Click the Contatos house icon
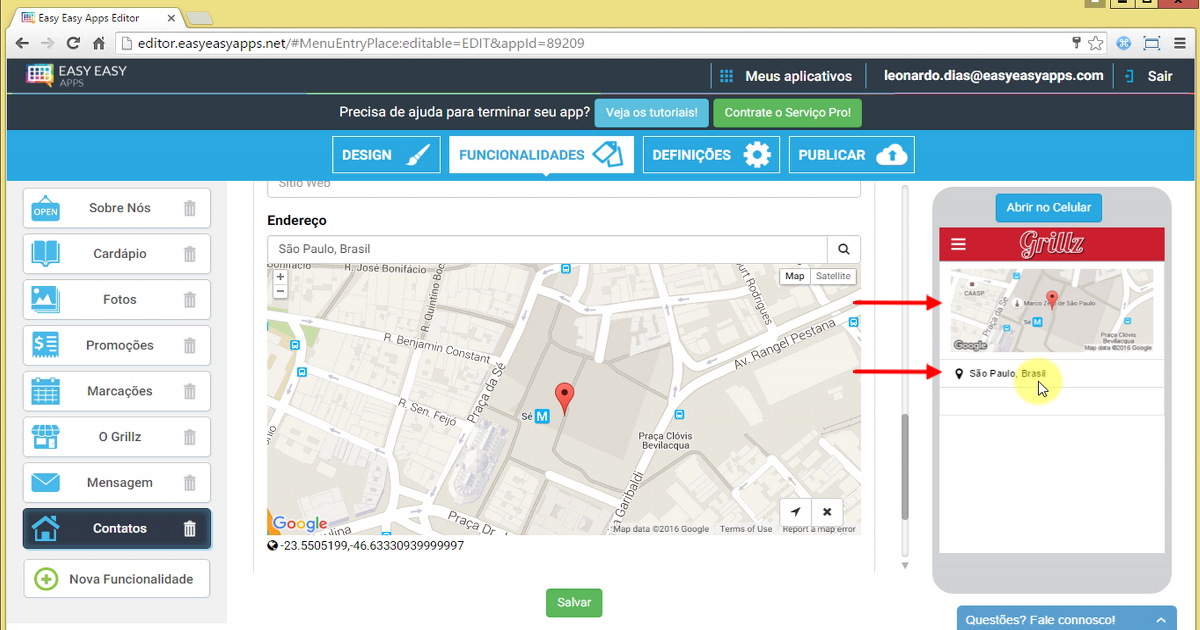This screenshot has height=630, width=1200. [x=45, y=528]
